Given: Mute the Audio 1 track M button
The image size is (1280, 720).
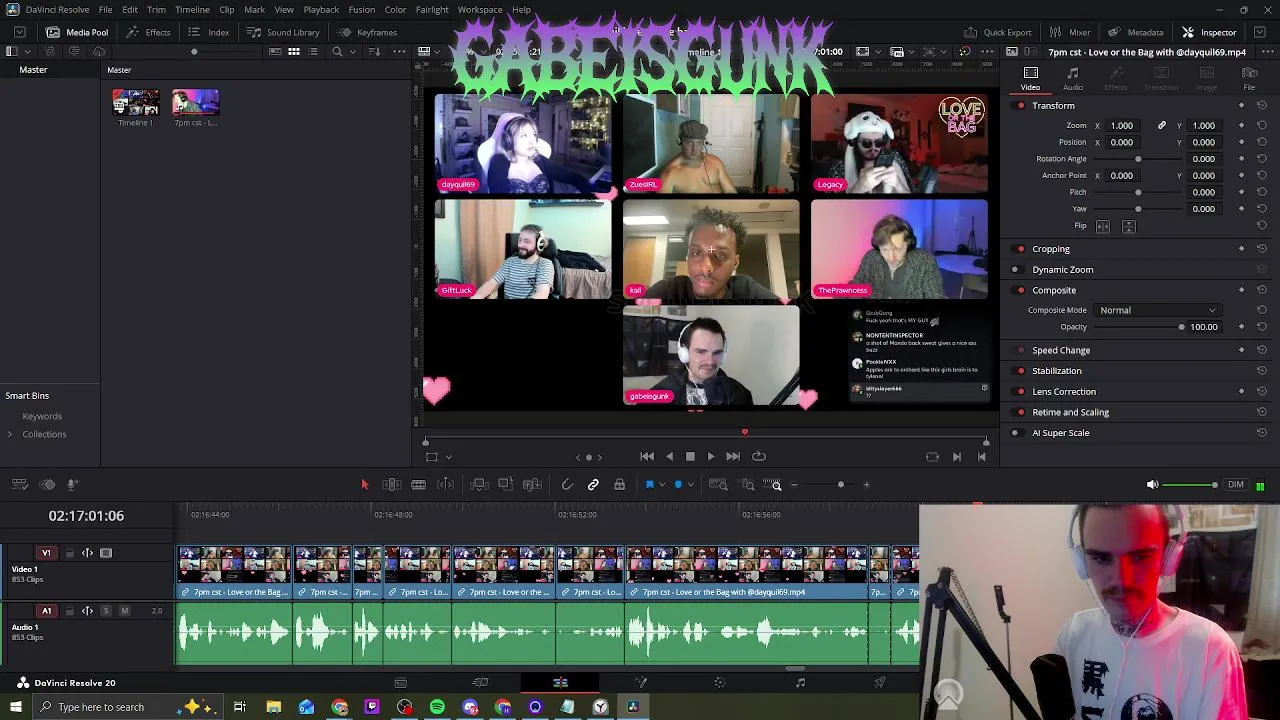Looking at the screenshot, I should [x=124, y=611].
